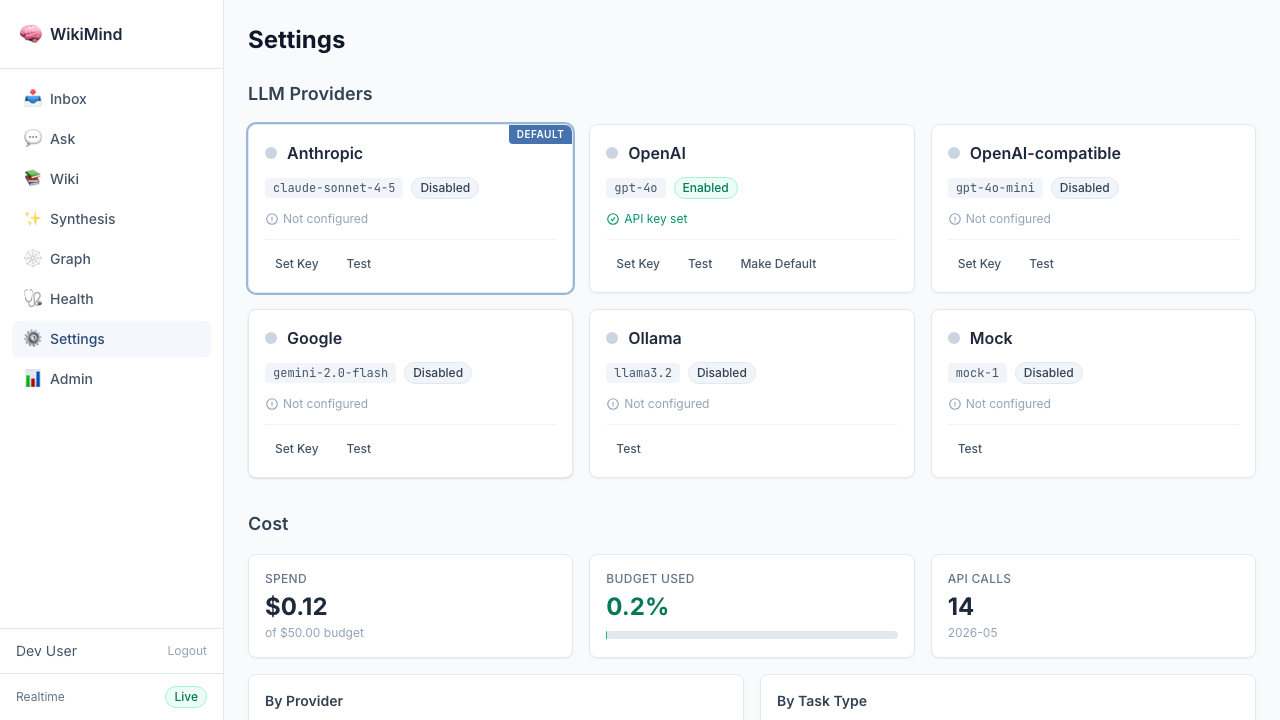Click the Anthropic Disabled status badge
1280x720 pixels.
click(x=445, y=188)
